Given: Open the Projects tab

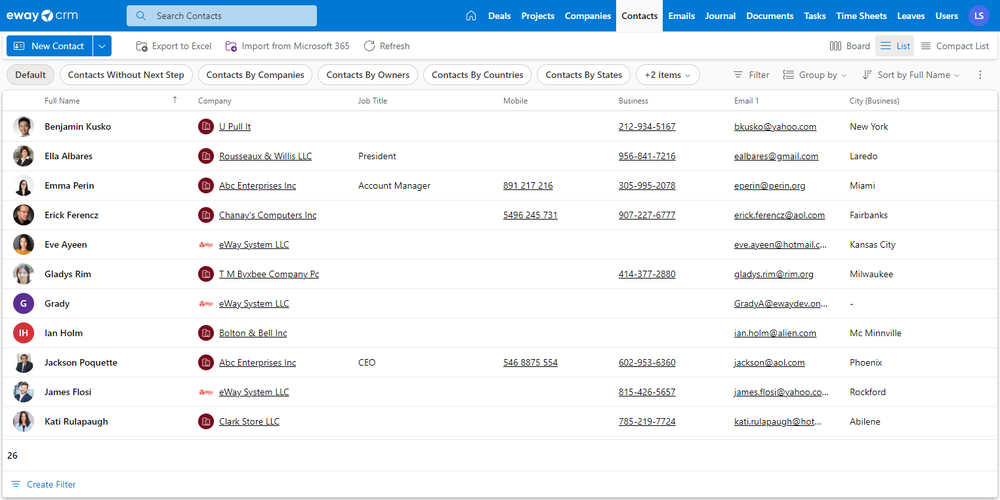Looking at the screenshot, I should pos(538,16).
